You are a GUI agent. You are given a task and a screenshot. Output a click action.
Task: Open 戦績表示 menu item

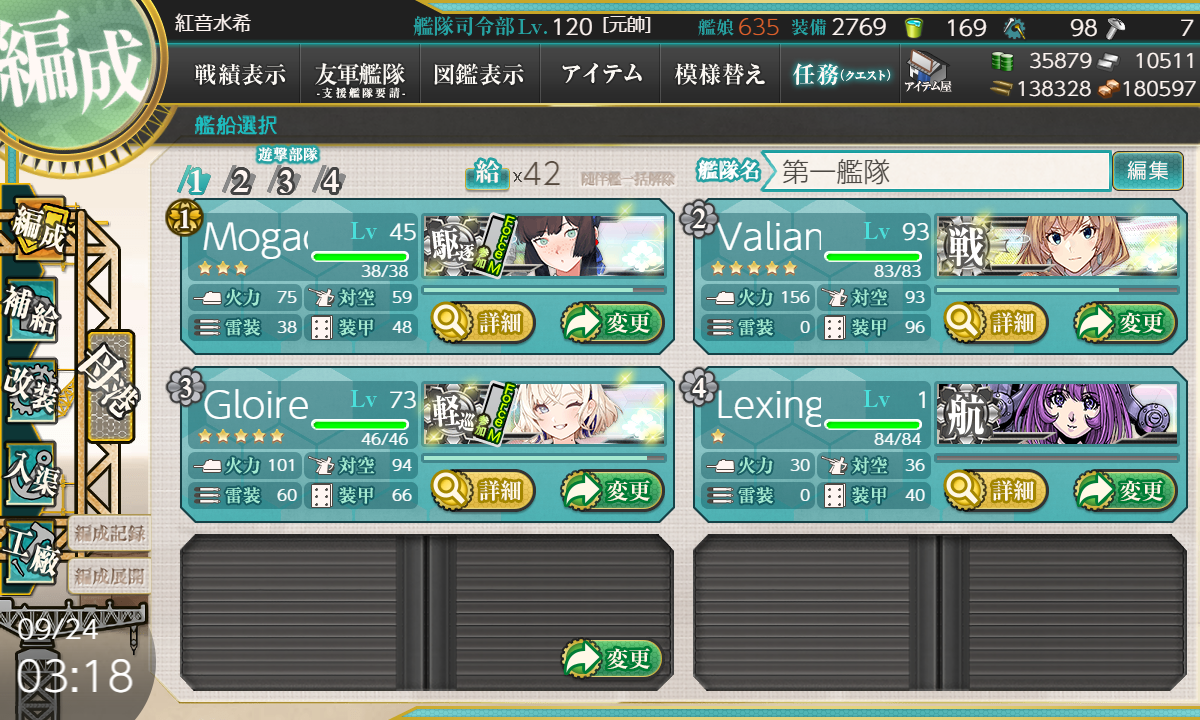[240, 73]
